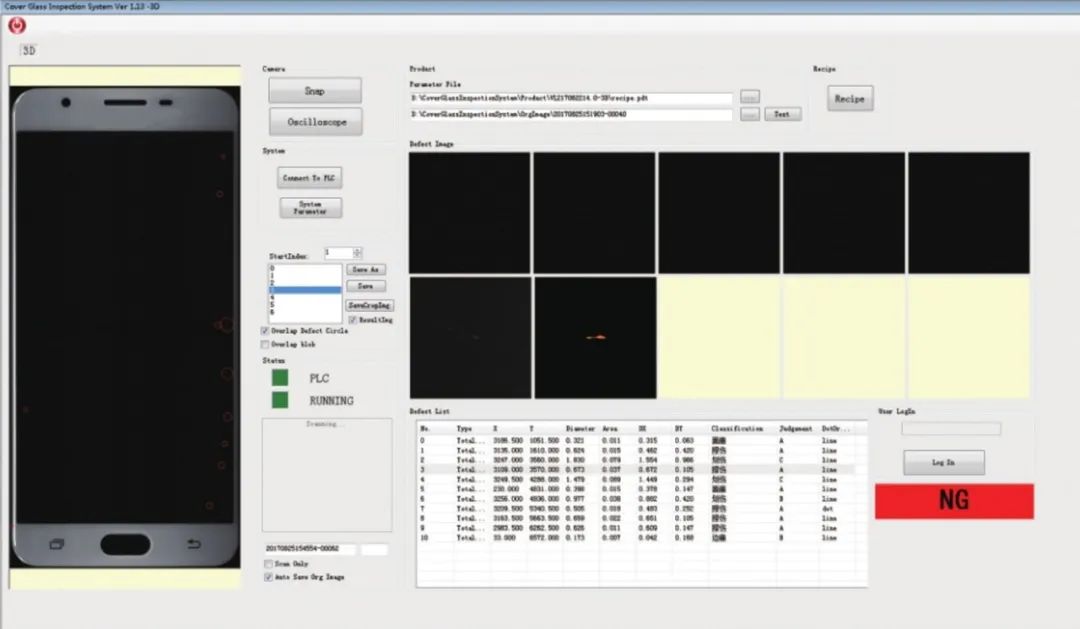Enable the Overlap blob checkbox
This screenshot has width=1080, height=629.
click(x=265, y=344)
